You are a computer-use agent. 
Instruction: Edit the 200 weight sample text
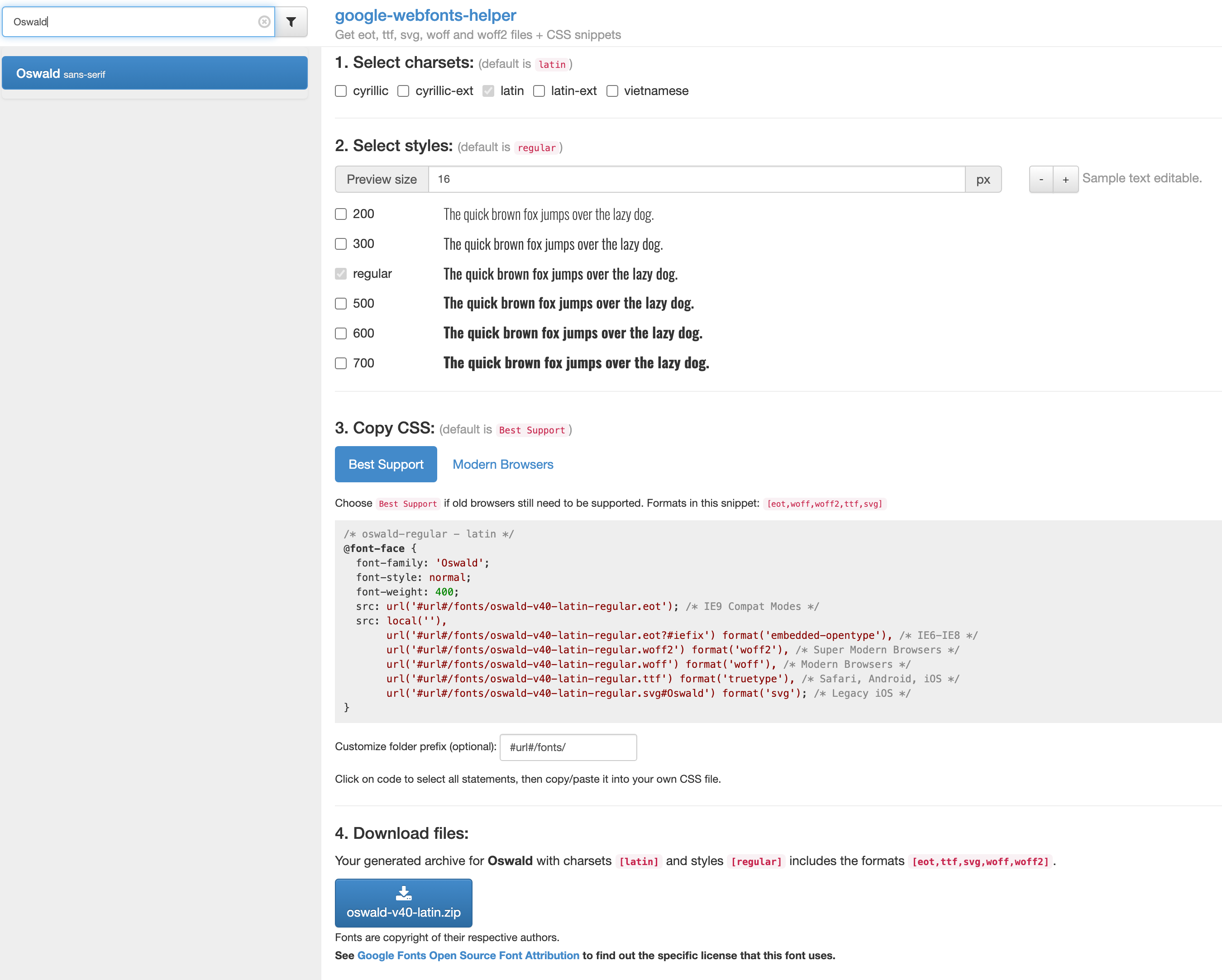point(548,214)
